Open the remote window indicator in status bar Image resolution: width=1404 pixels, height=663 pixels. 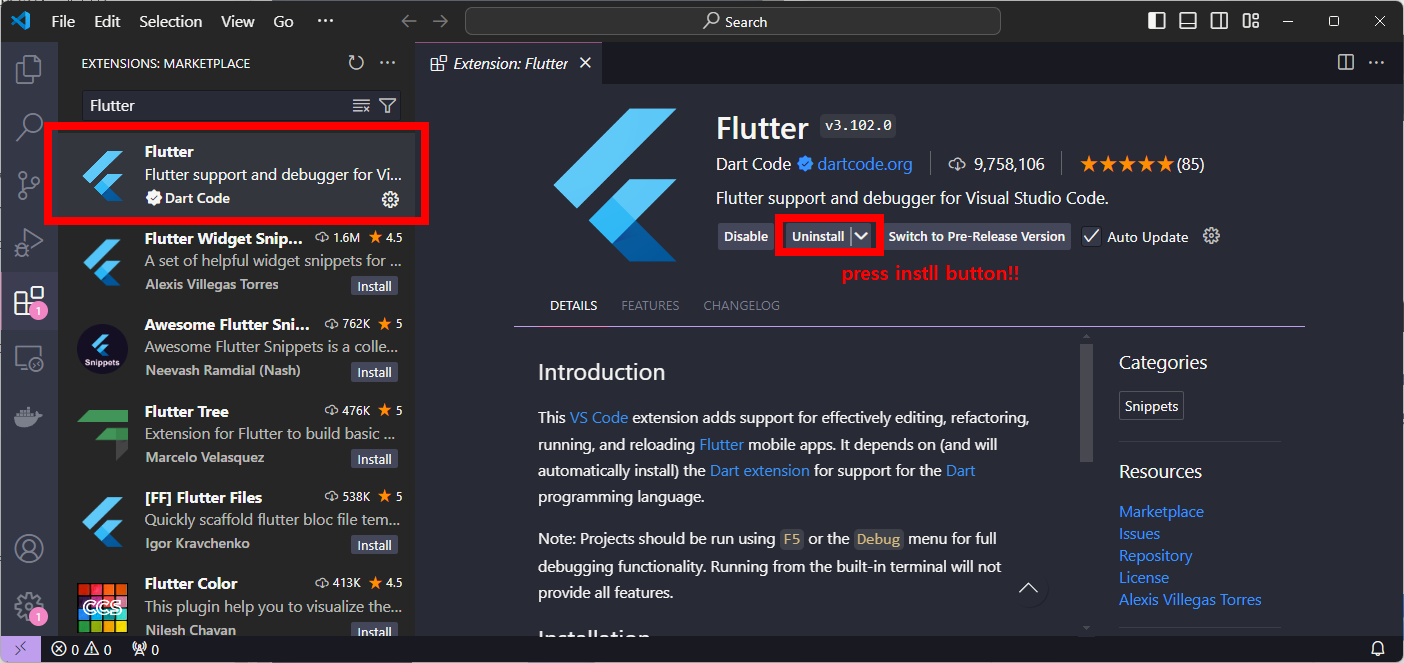point(21,649)
